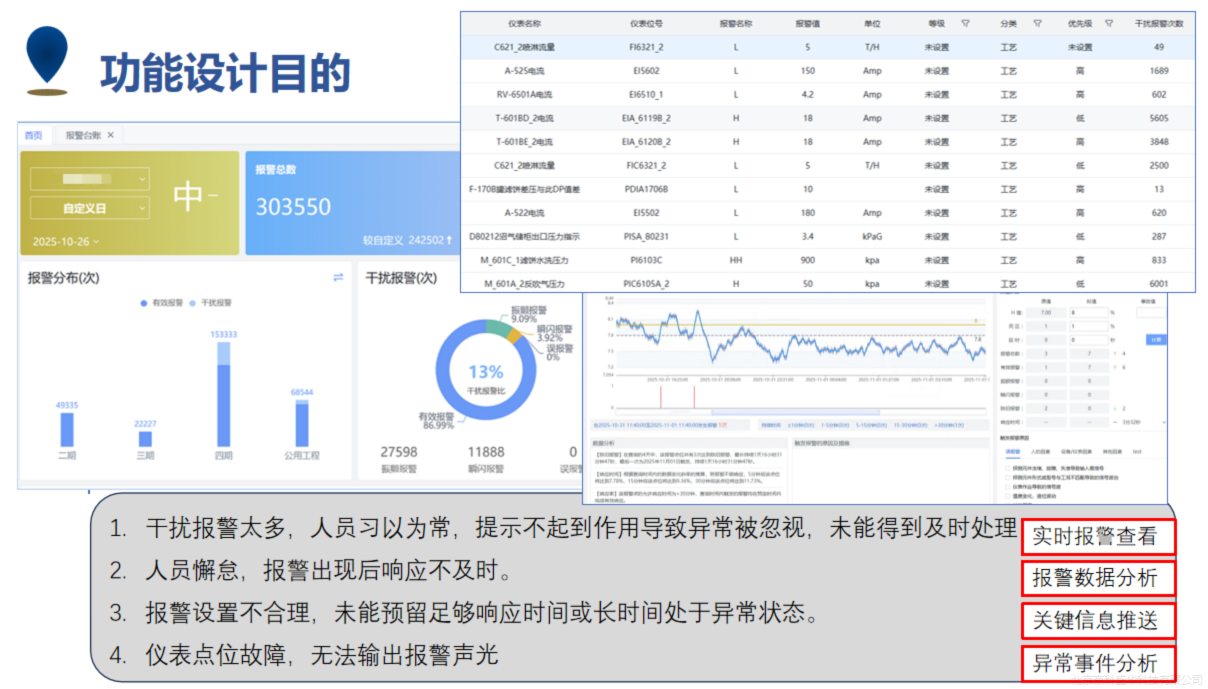Image resolution: width=1208 pixels, height=689 pixels.
Task: Click the H值 new-value input field
Action: click(1089, 312)
